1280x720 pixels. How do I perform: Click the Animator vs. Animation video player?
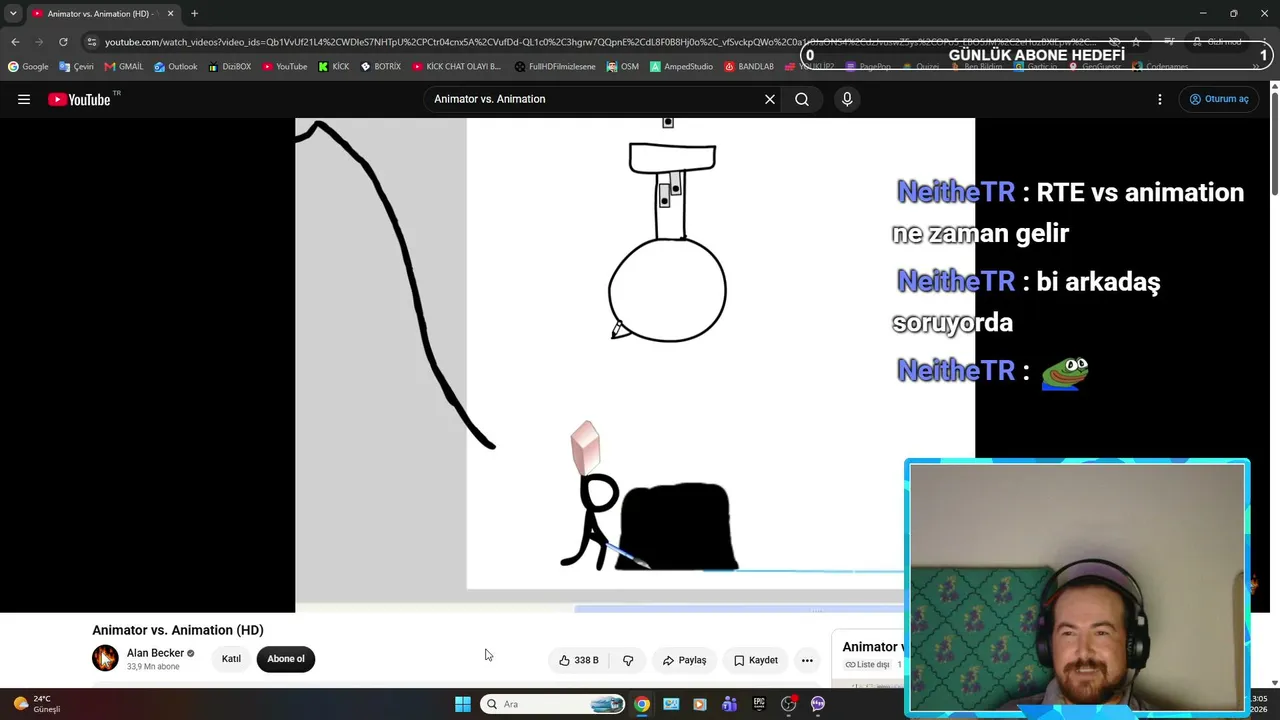pyautogui.click(x=635, y=365)
